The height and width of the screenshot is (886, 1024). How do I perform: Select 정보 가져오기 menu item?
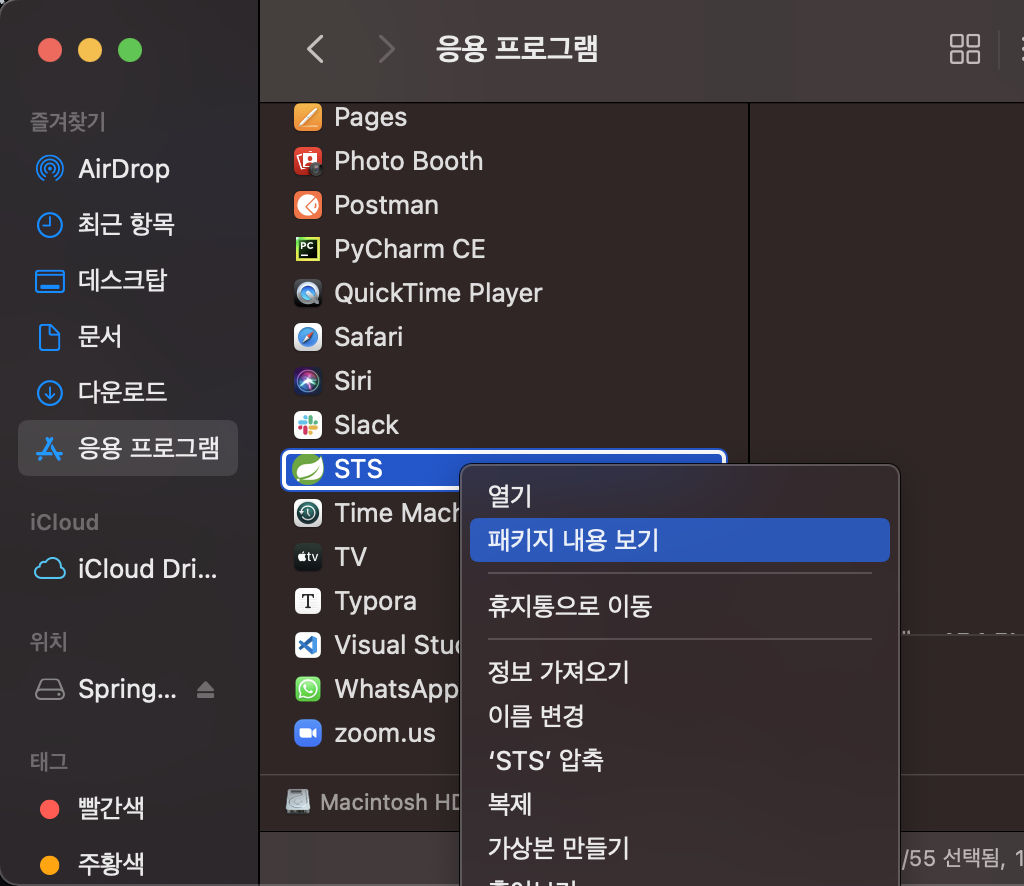pyautogui.click(x=679, y=672)
